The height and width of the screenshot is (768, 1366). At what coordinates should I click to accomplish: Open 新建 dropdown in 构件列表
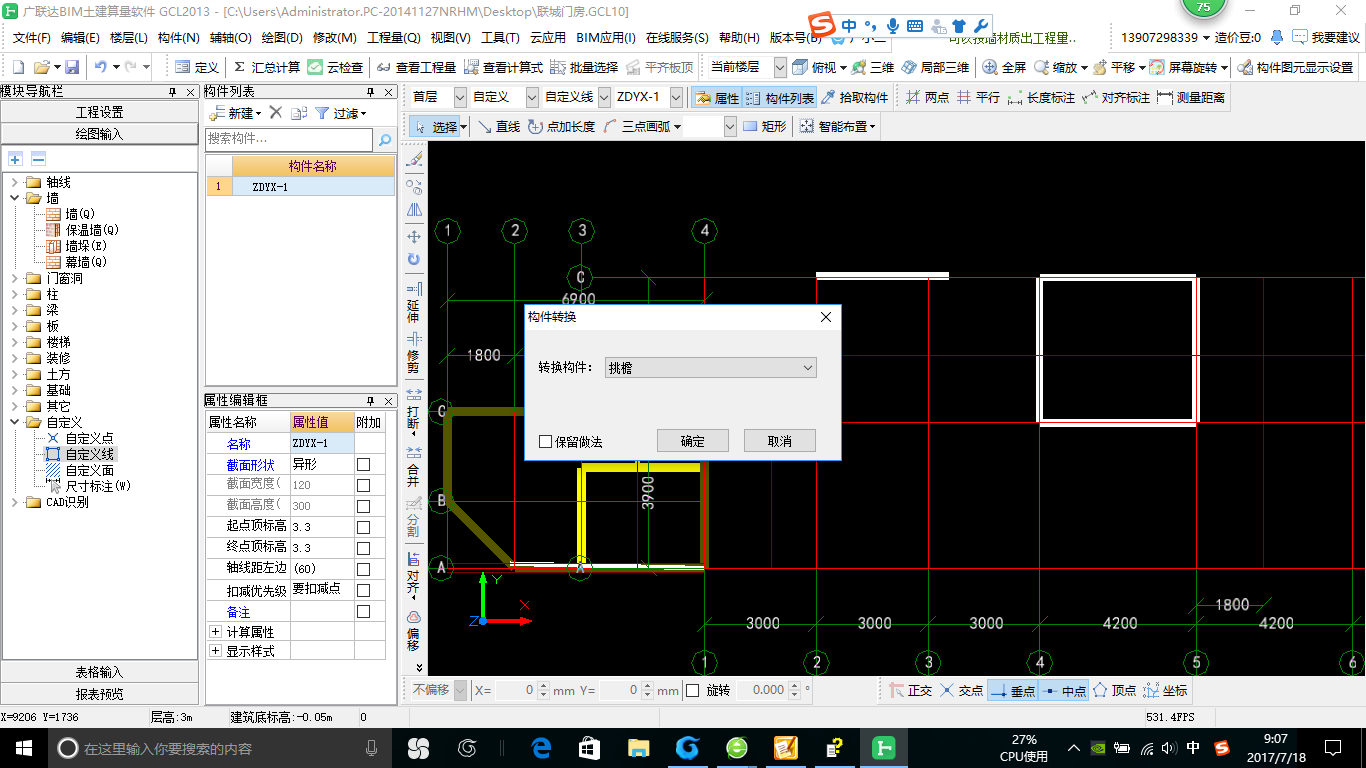coord(234,113)
